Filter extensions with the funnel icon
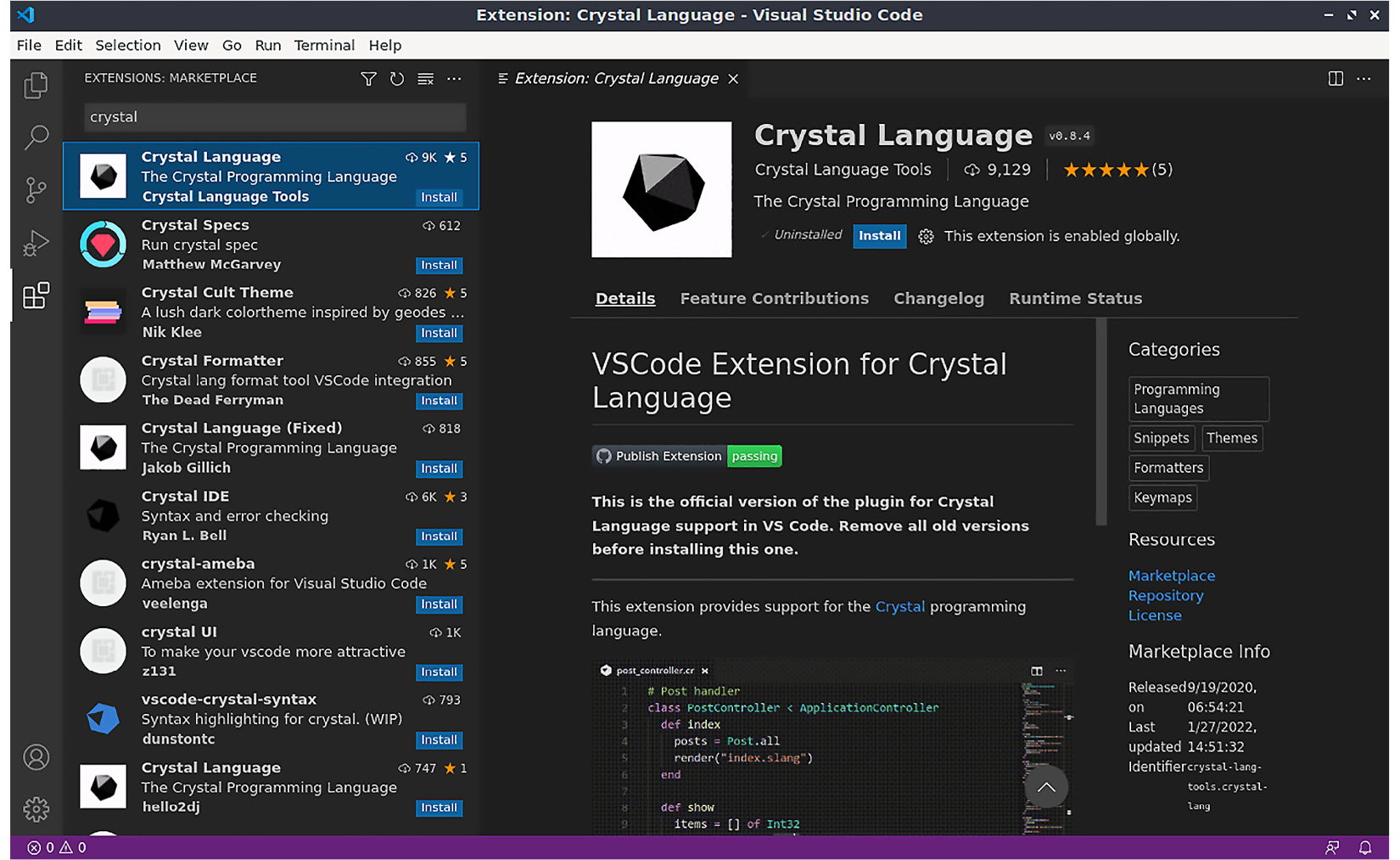This screenshot has height=860, width=1400. pyautogui.click(x=368, y=78)
